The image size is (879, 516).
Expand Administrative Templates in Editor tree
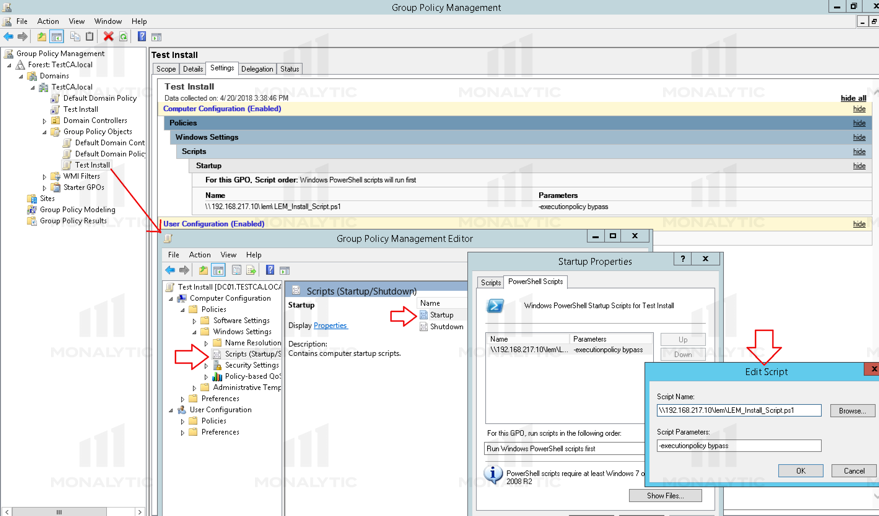(195, 388)
